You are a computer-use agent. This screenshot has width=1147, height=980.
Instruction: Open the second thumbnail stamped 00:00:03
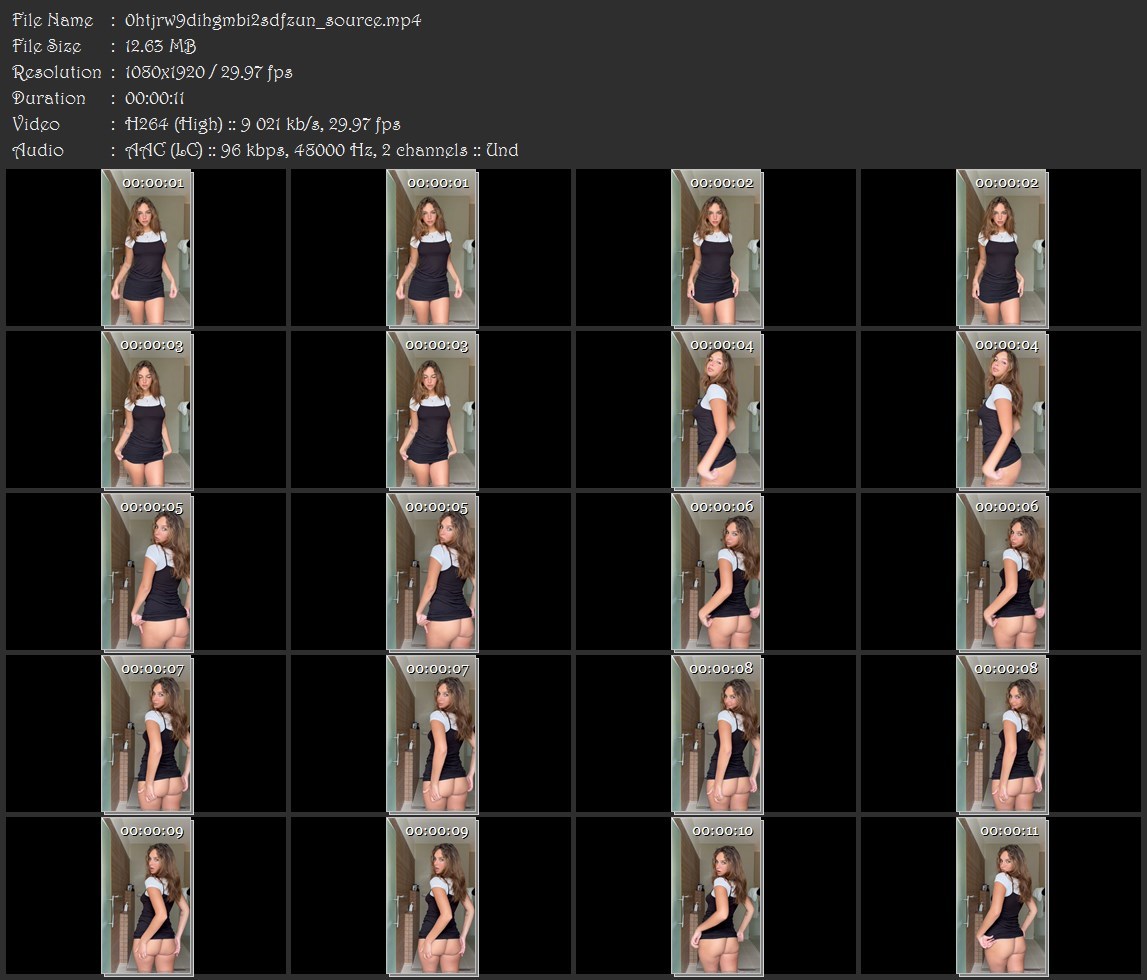(x=432, y=410)
